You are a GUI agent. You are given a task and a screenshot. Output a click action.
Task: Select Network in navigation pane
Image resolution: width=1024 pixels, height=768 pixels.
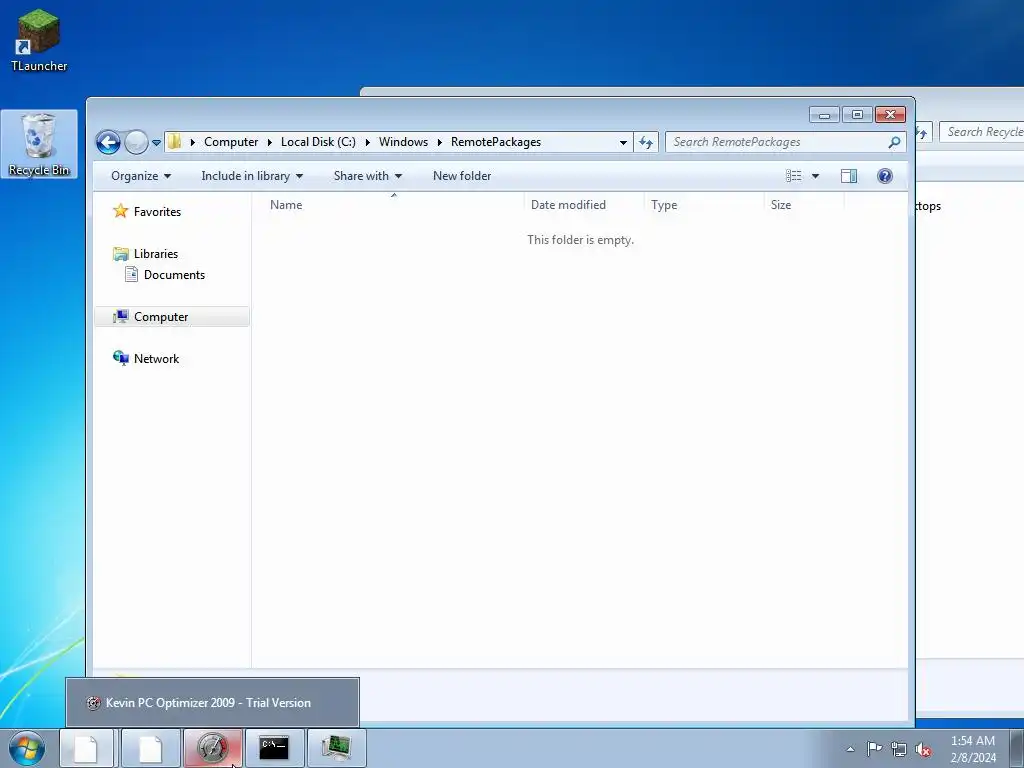click(156, 359)
